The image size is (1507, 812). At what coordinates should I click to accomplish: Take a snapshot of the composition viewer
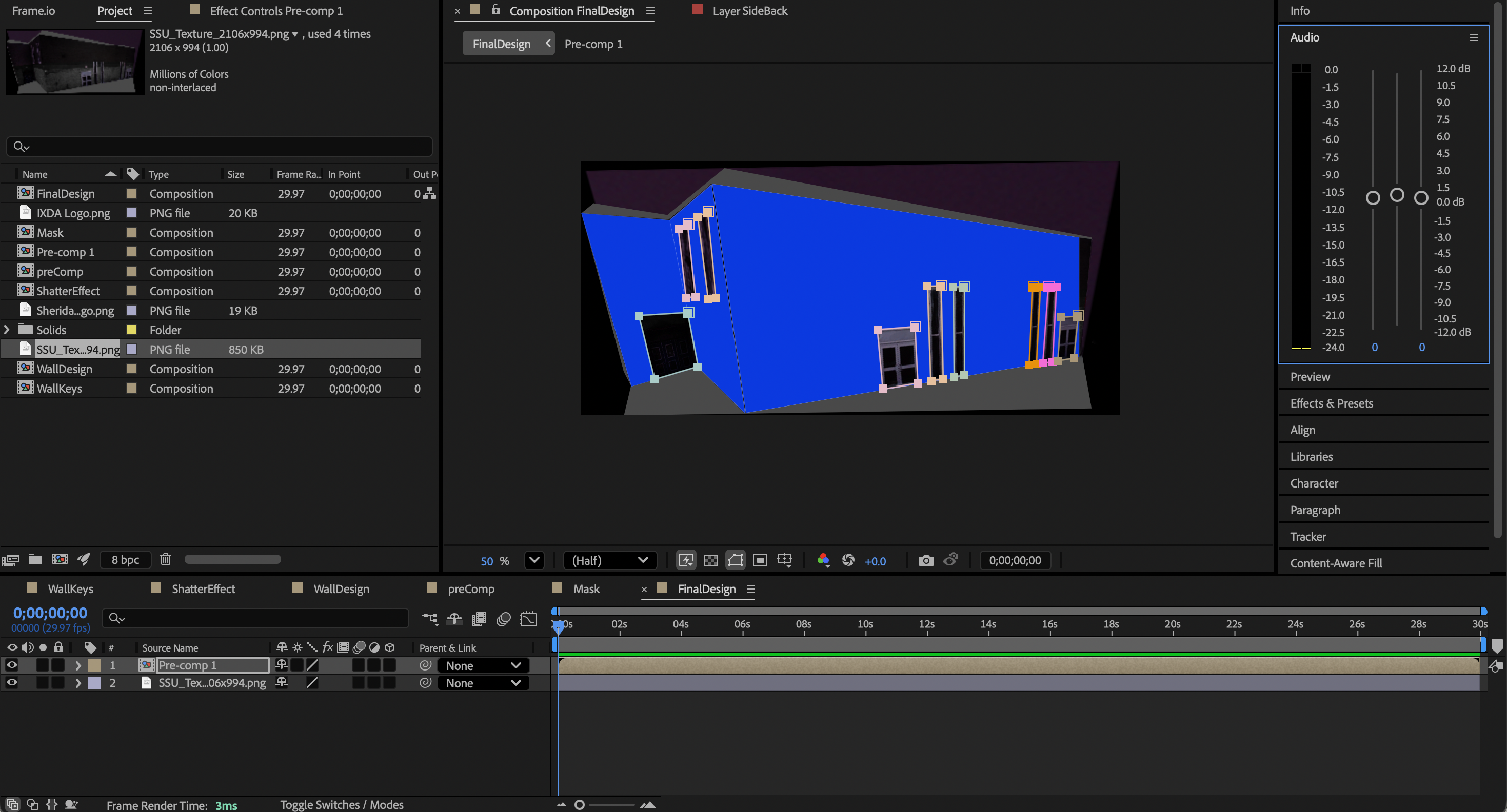pos(926,560)
